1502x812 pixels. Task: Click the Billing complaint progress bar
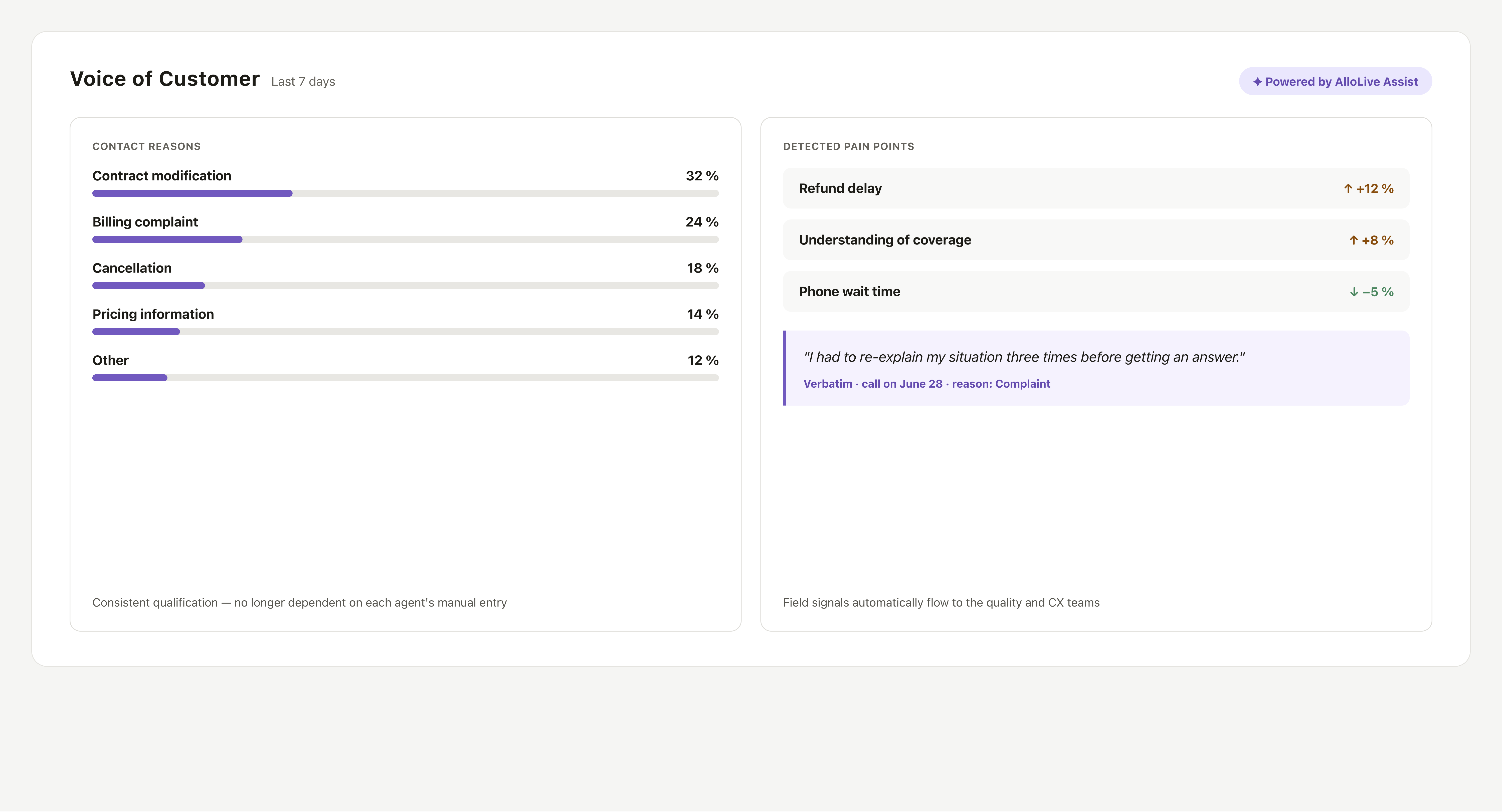[405, 239]
